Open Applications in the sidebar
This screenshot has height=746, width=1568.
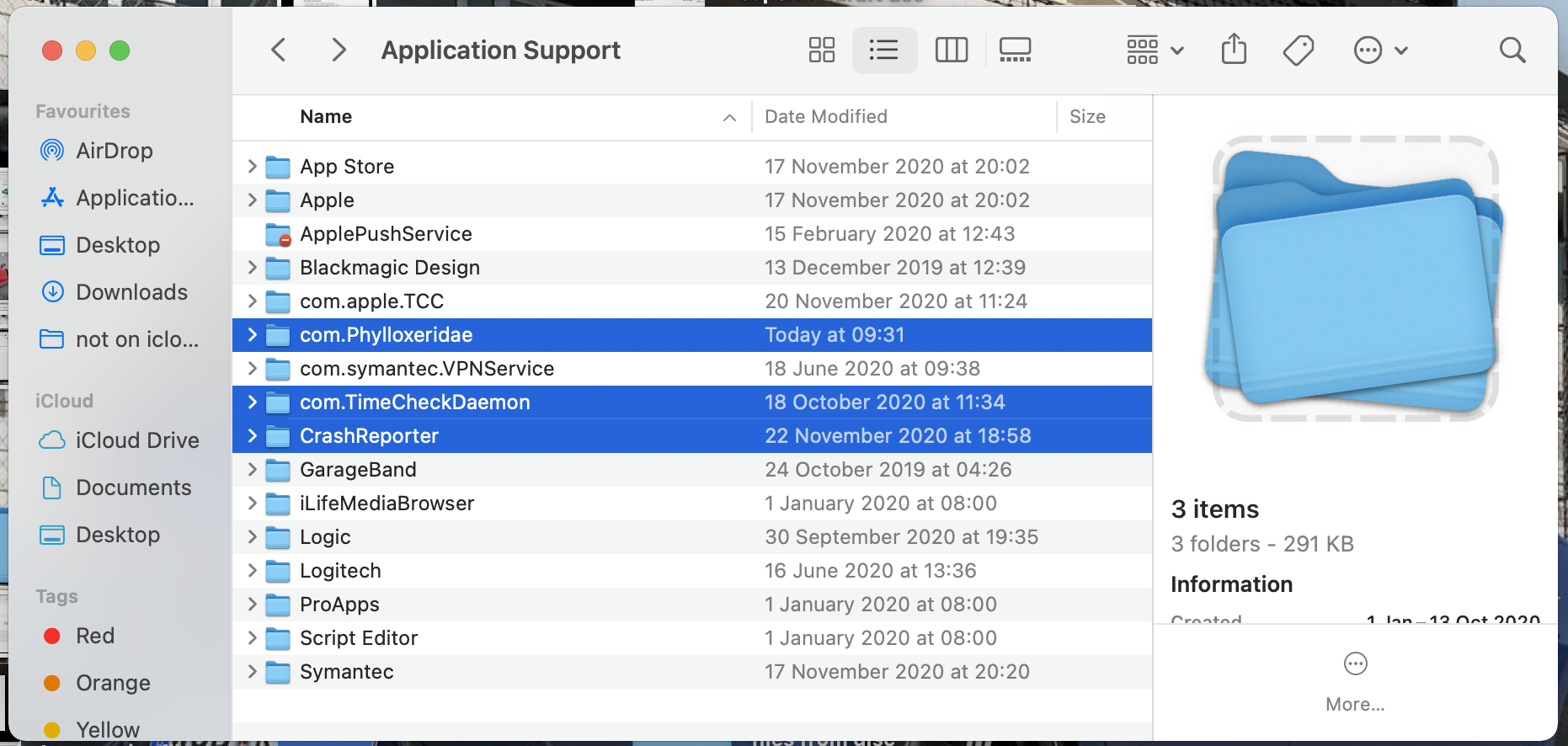[117, 198]
